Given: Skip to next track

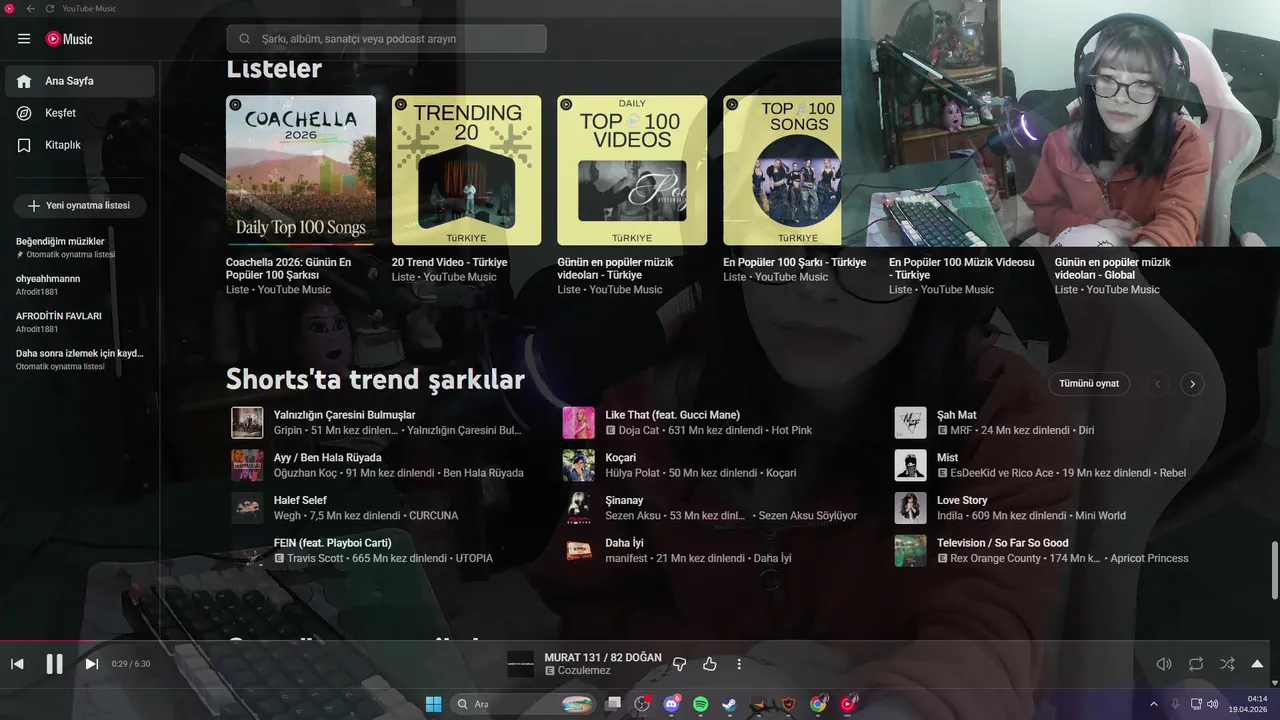Looking at the screenshot, I should [91, 664].
